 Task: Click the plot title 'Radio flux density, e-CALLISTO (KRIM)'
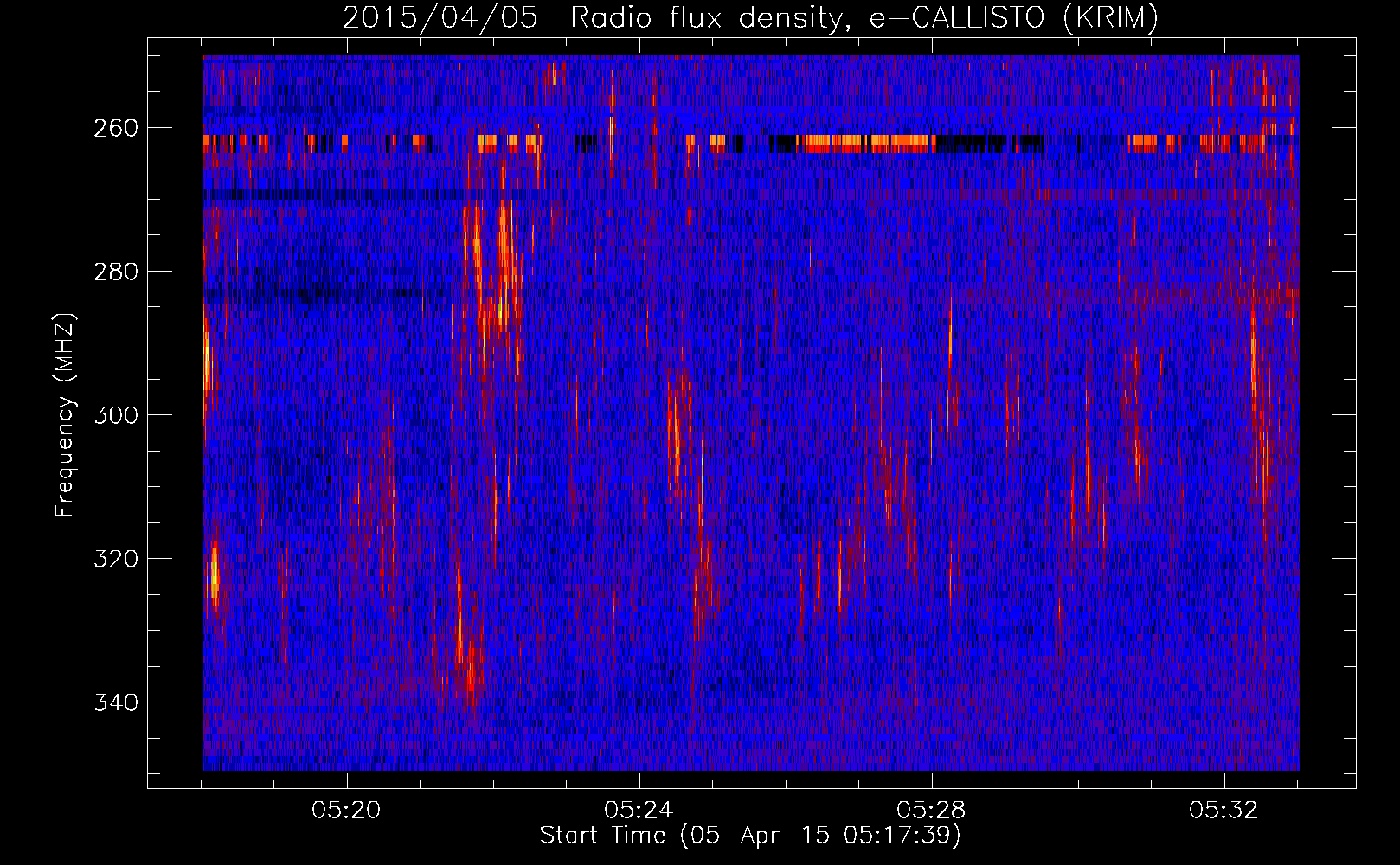click(x=864, y=18)
